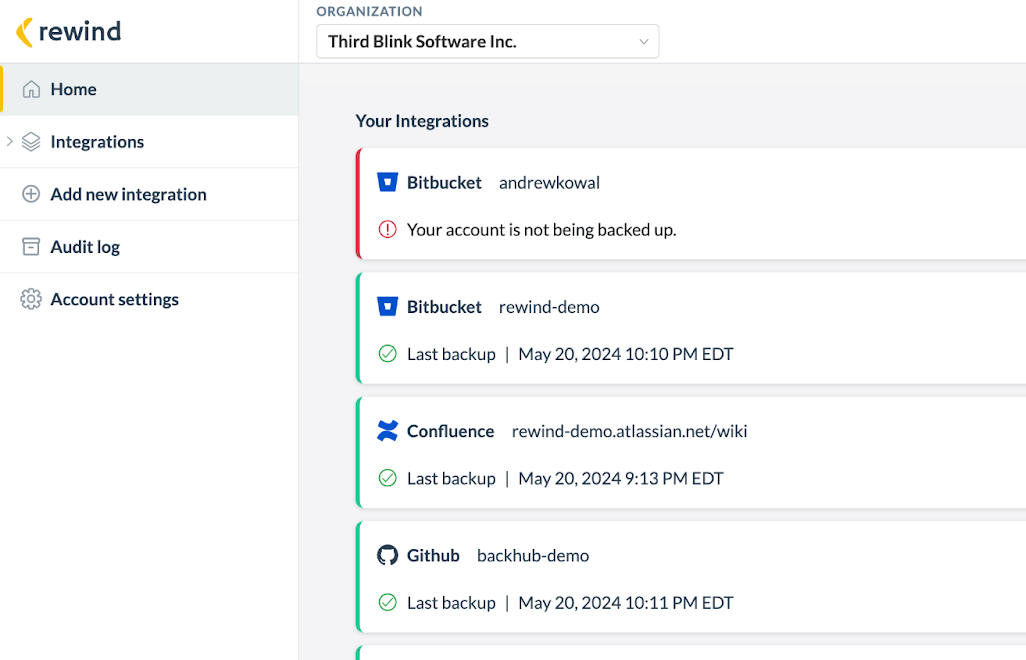Click 'Last backup' on the Github card
The width and height of the screenshot is (1026, 660).
pyautogui.click(x=451, y=602)
